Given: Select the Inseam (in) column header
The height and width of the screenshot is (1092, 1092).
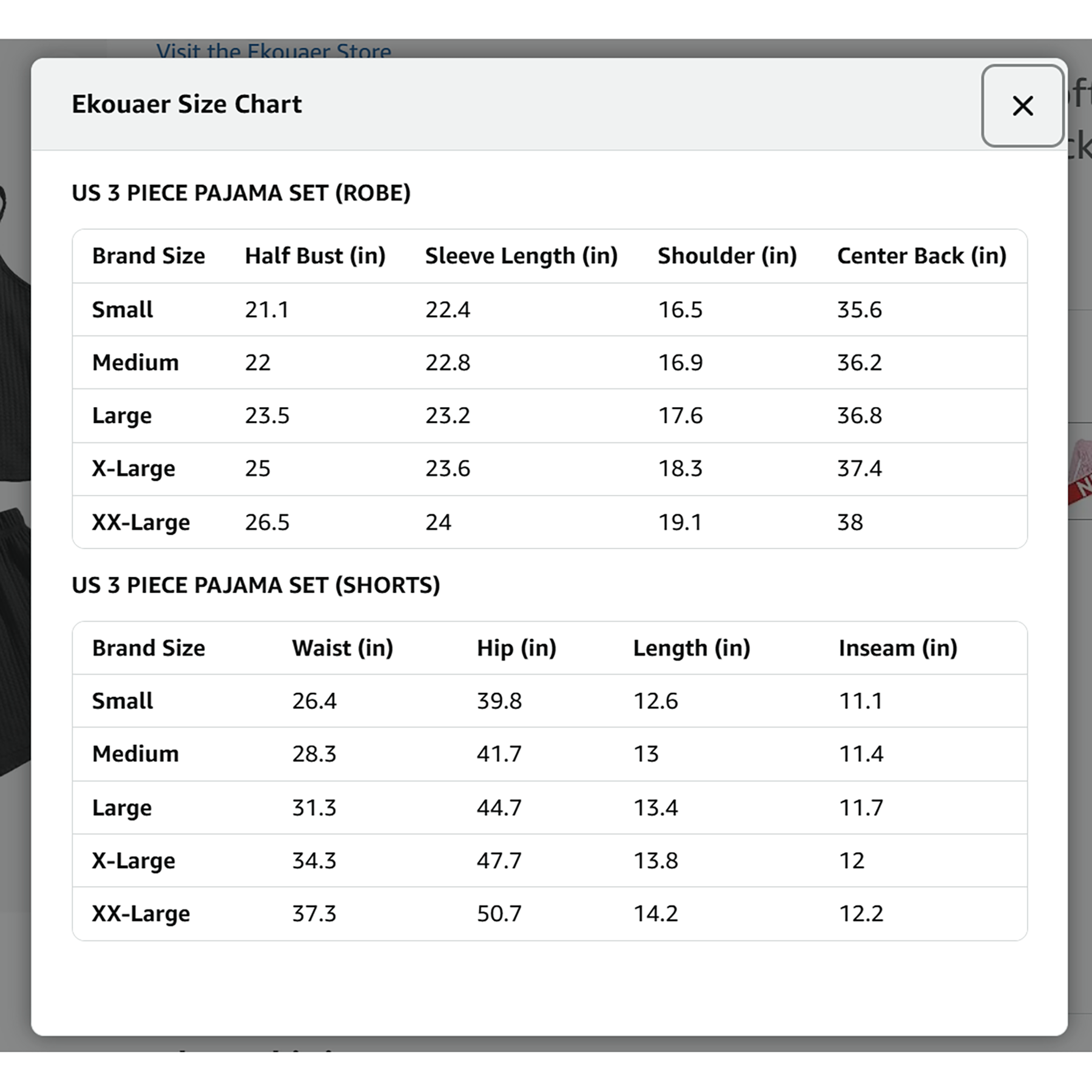Looking at the screenshot, I should click(898, 648).
